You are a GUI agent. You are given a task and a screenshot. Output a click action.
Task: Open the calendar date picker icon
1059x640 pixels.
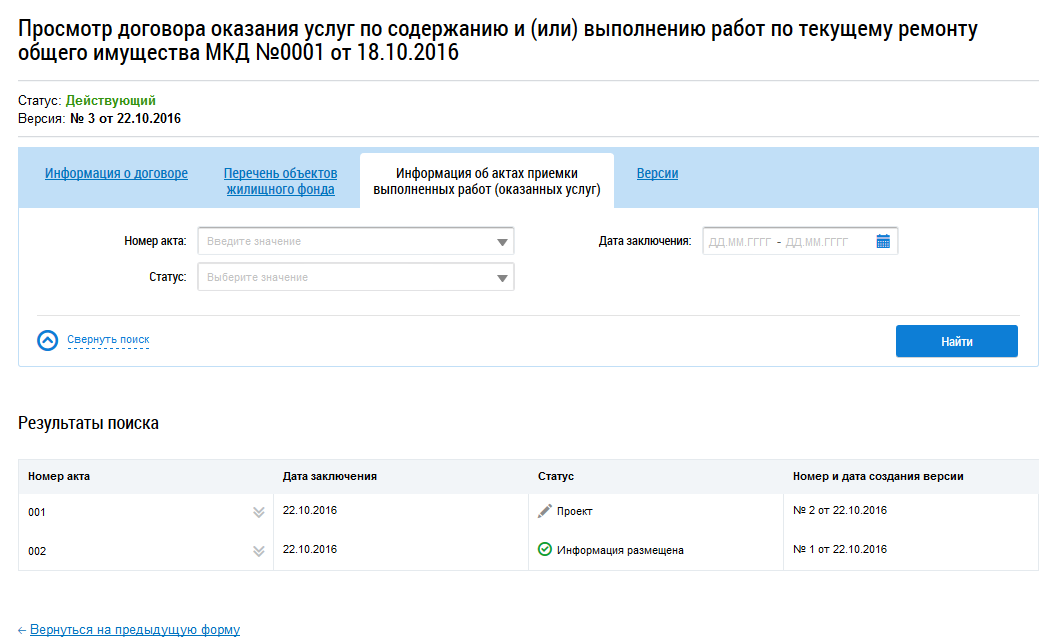coord(883,241)
